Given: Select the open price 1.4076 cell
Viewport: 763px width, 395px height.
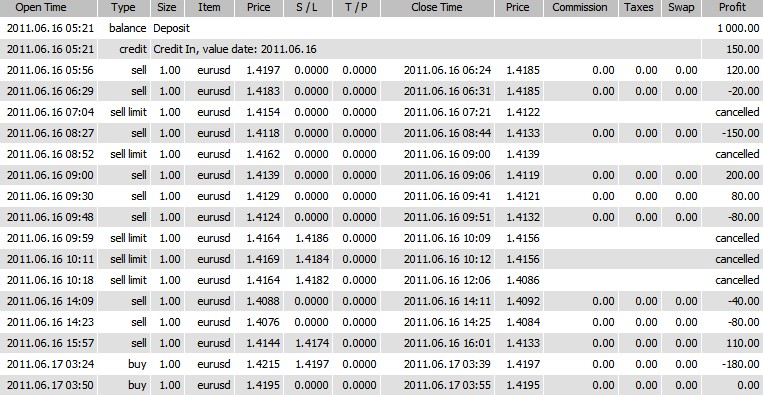Looking at the screenshot, I should click(x=263, y=322).
